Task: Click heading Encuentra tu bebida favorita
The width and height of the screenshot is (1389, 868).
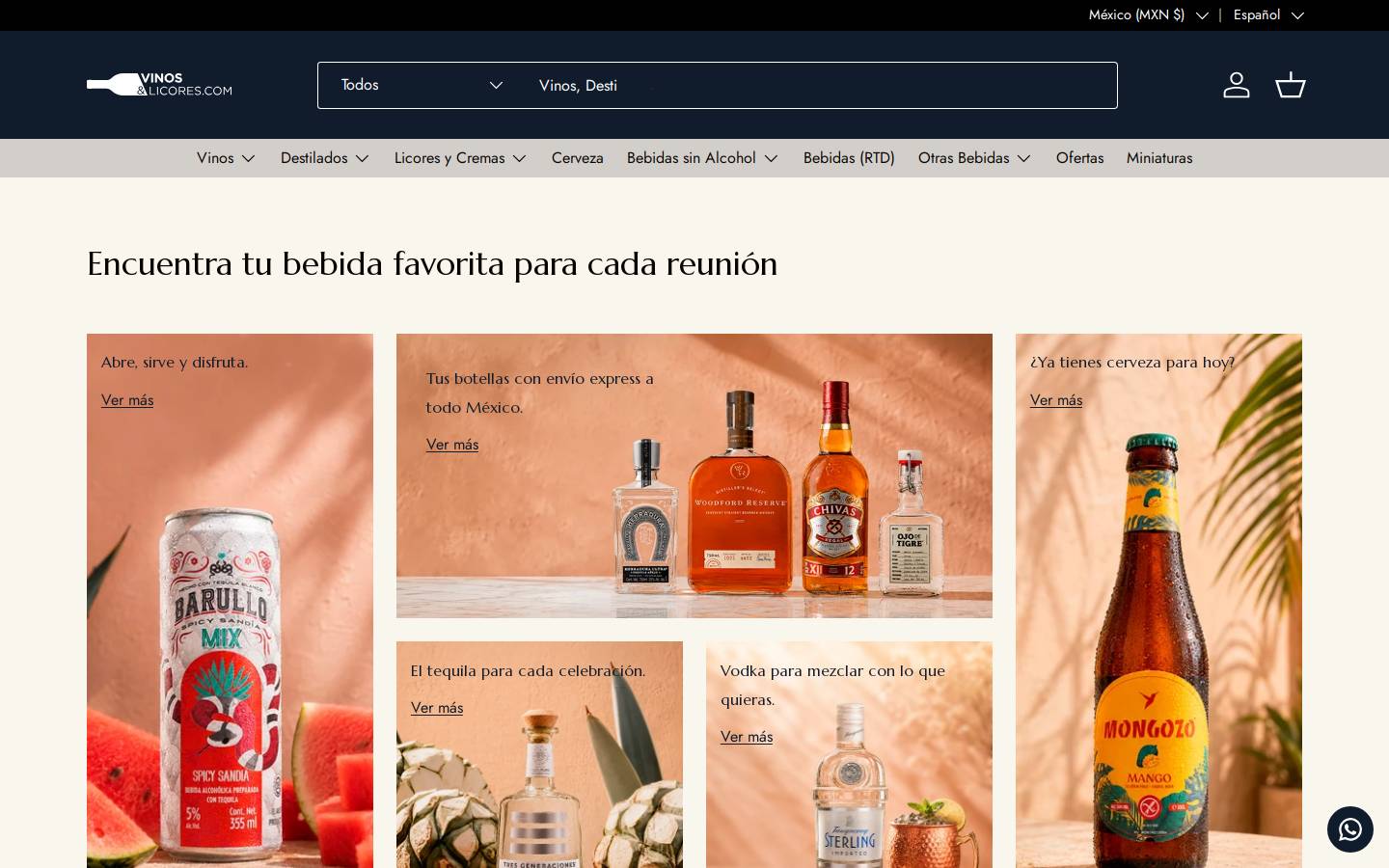Action: (432, 263)
